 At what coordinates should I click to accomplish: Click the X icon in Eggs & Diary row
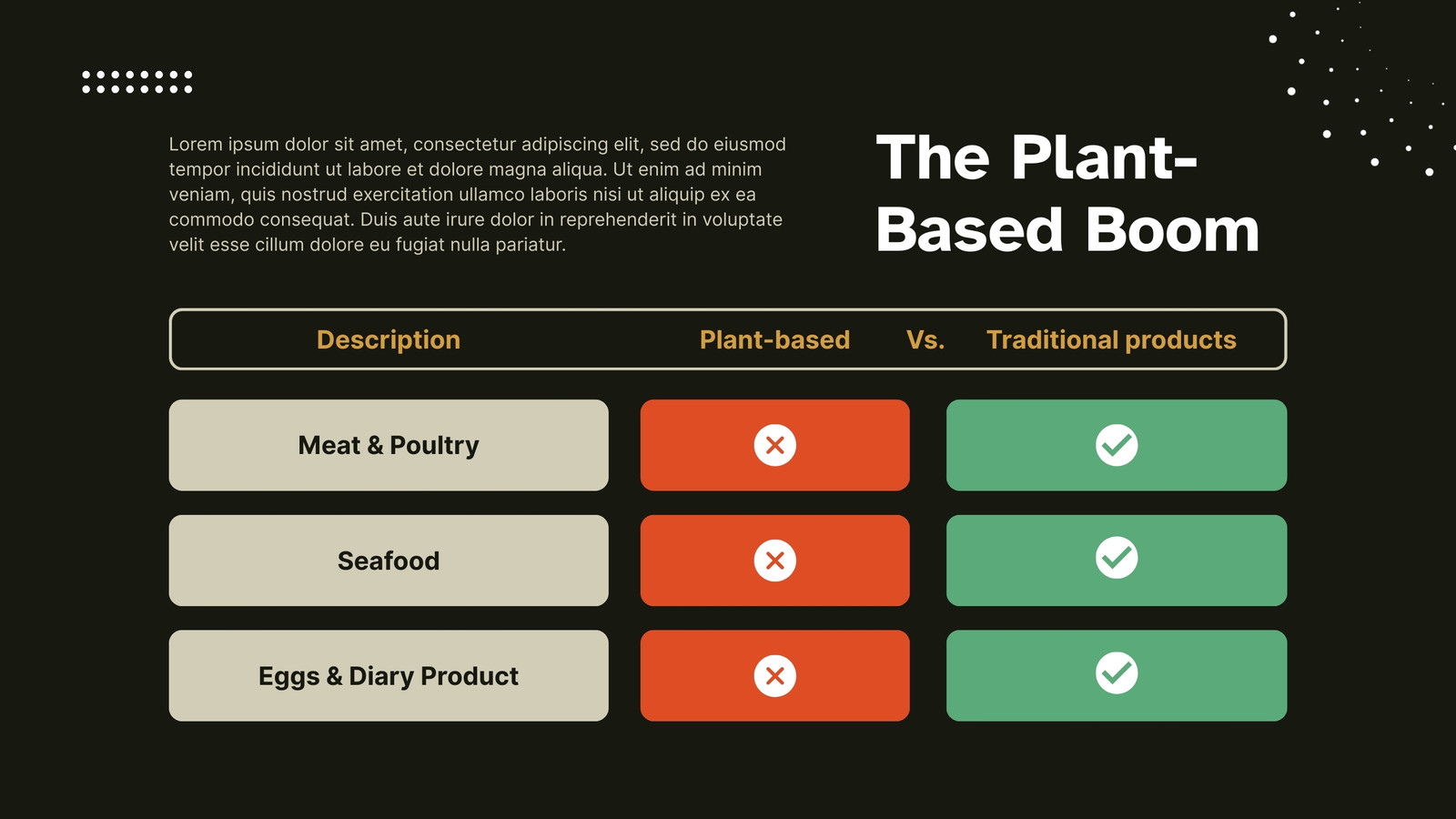(x=774, y=676)
